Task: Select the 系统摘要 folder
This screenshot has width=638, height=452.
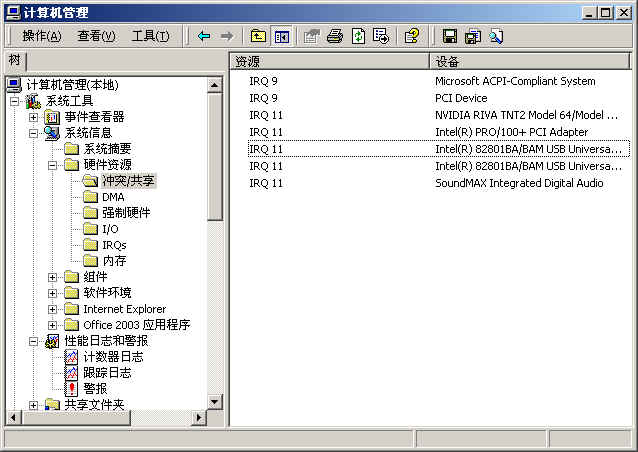Action: [107, 149]
